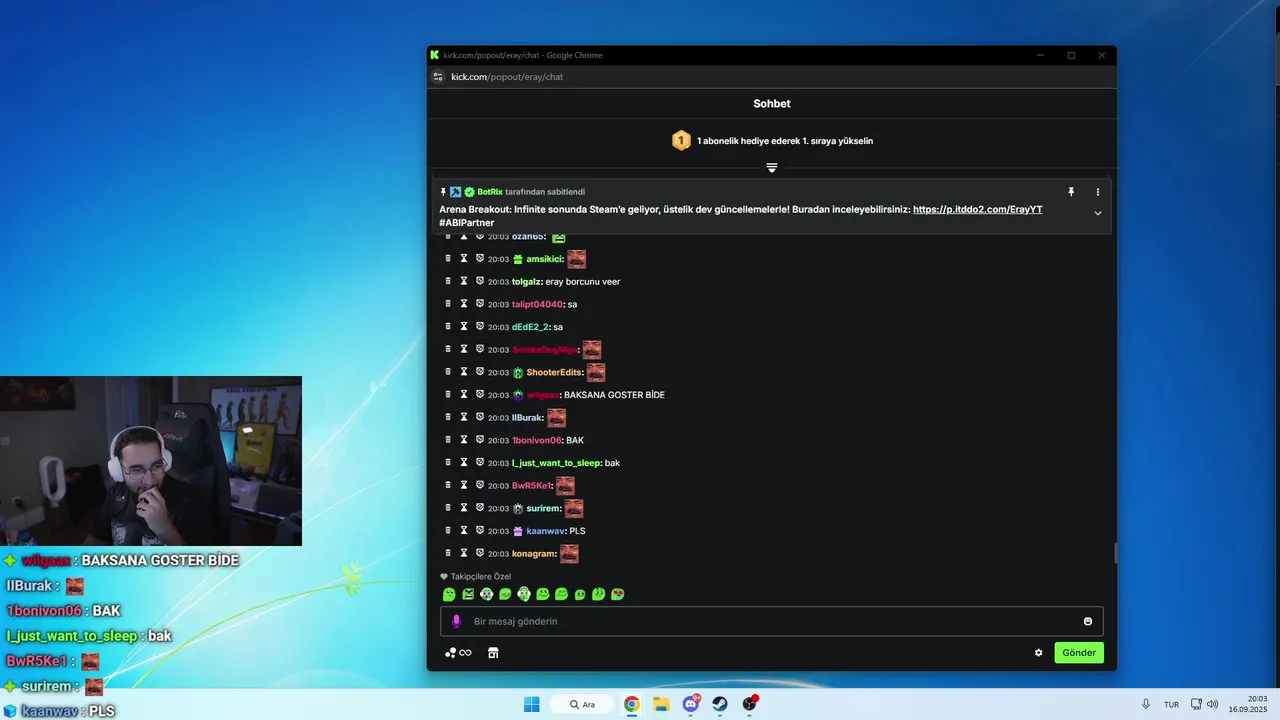1280x720 pixels.
Task: Open pinned message three-dot options menu
Action: (x=1097, y=192)
